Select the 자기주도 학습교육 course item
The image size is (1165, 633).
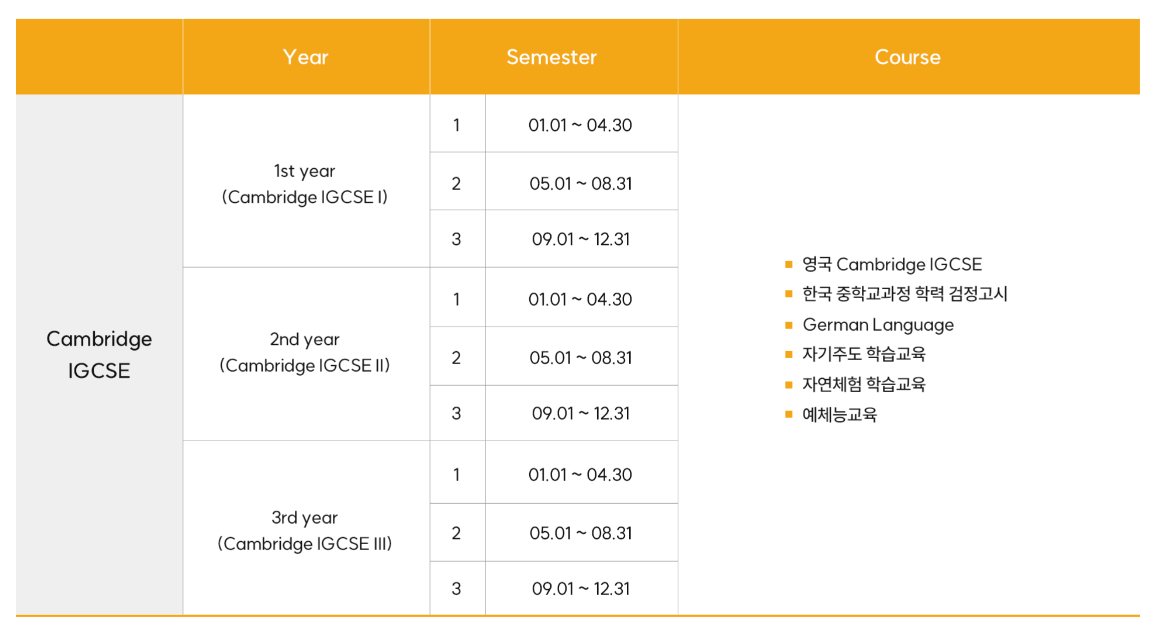[x=864, y=354]
